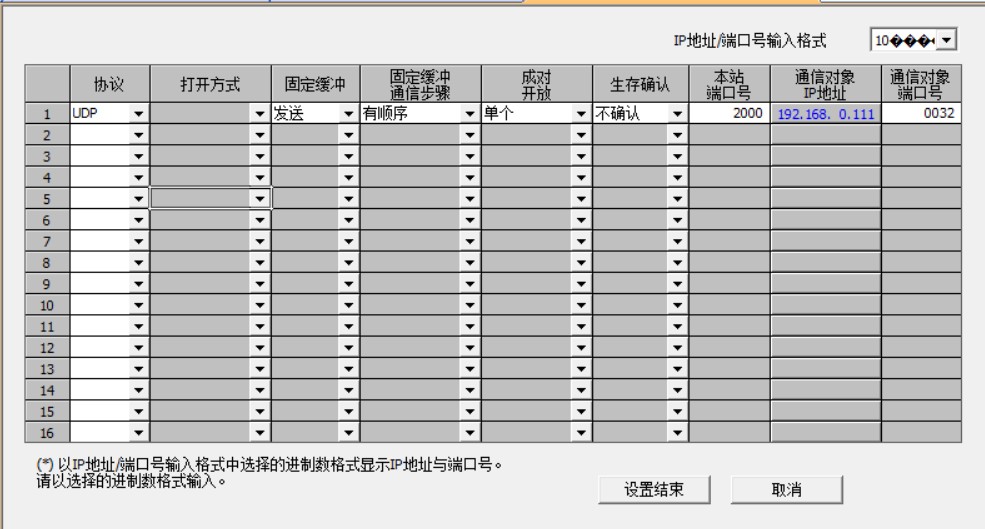The image size is (985, 529).
Task: Click the 协议 column header
Action: (x=109, y=84)
